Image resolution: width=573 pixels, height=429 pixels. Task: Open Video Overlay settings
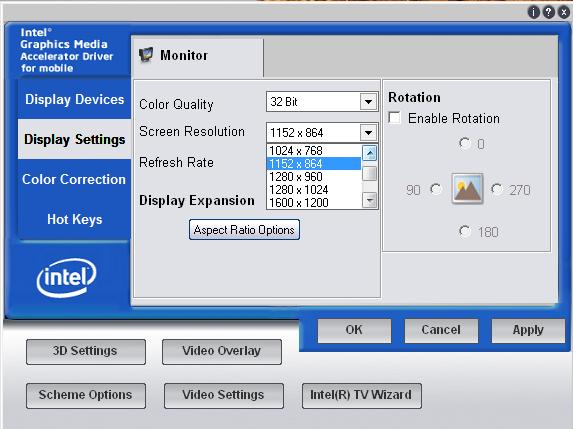222,352
